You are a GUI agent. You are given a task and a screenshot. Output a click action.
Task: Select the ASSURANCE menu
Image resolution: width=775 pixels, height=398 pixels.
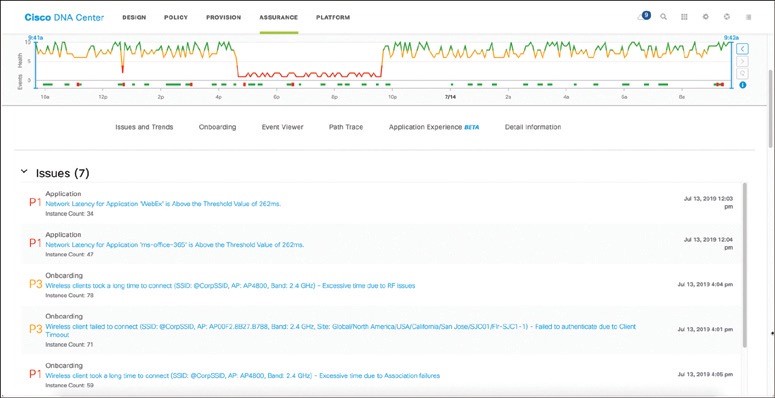(x=278, y=17)
